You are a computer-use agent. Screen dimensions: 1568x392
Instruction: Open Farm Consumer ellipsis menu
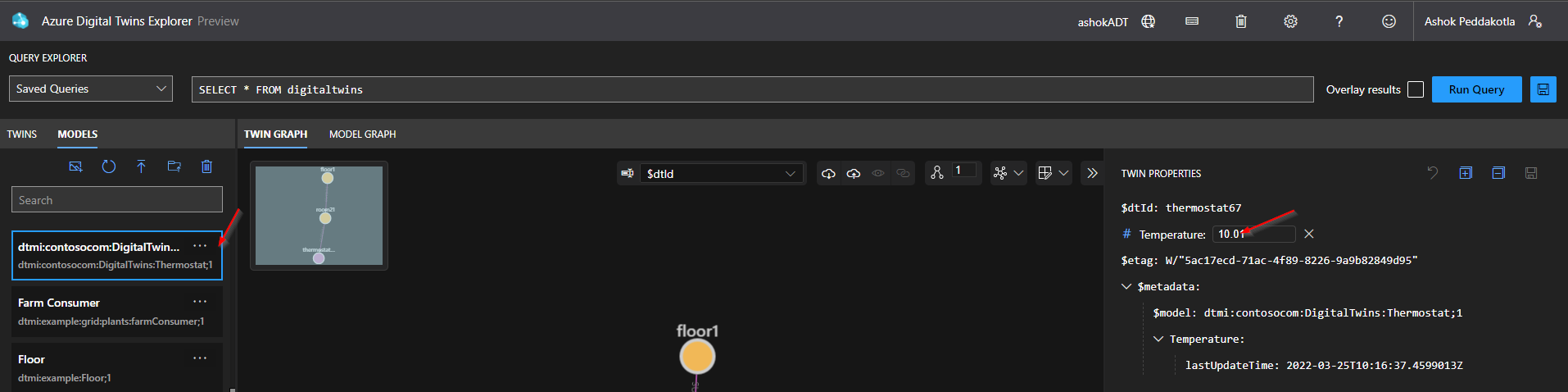tap(200, 302)
